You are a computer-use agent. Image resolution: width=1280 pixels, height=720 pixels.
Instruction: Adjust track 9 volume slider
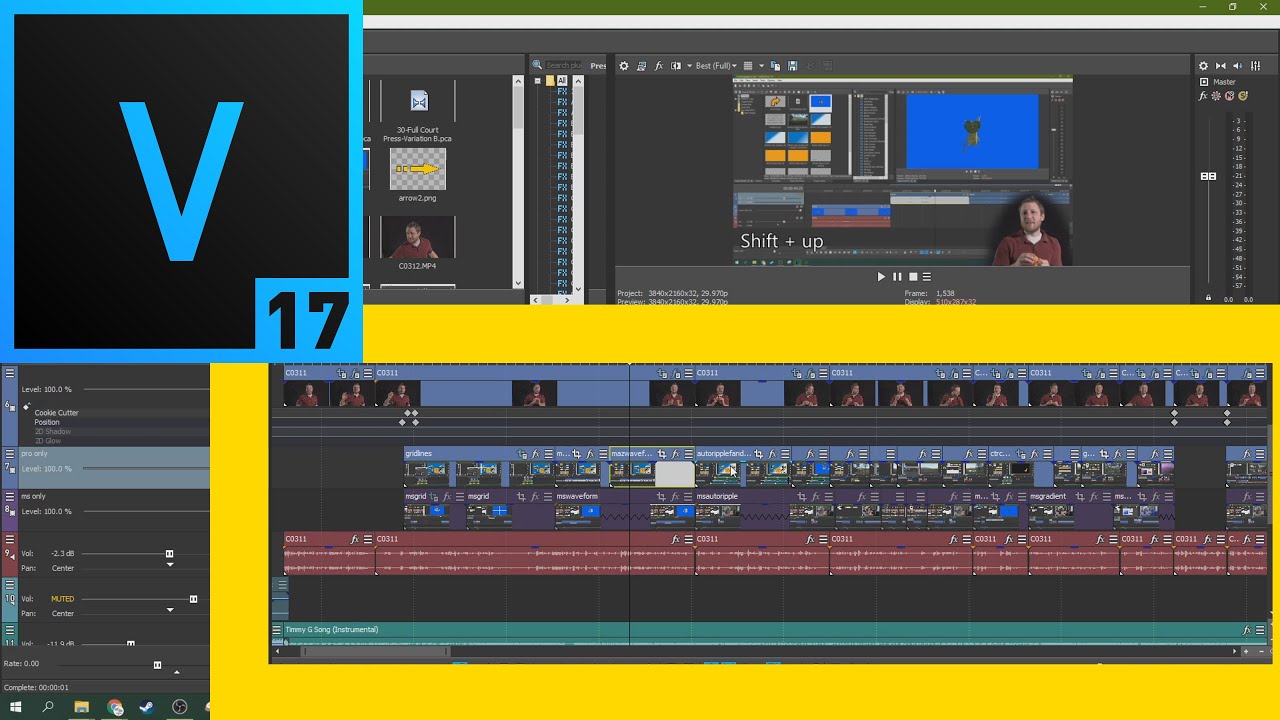pos(169,553)
